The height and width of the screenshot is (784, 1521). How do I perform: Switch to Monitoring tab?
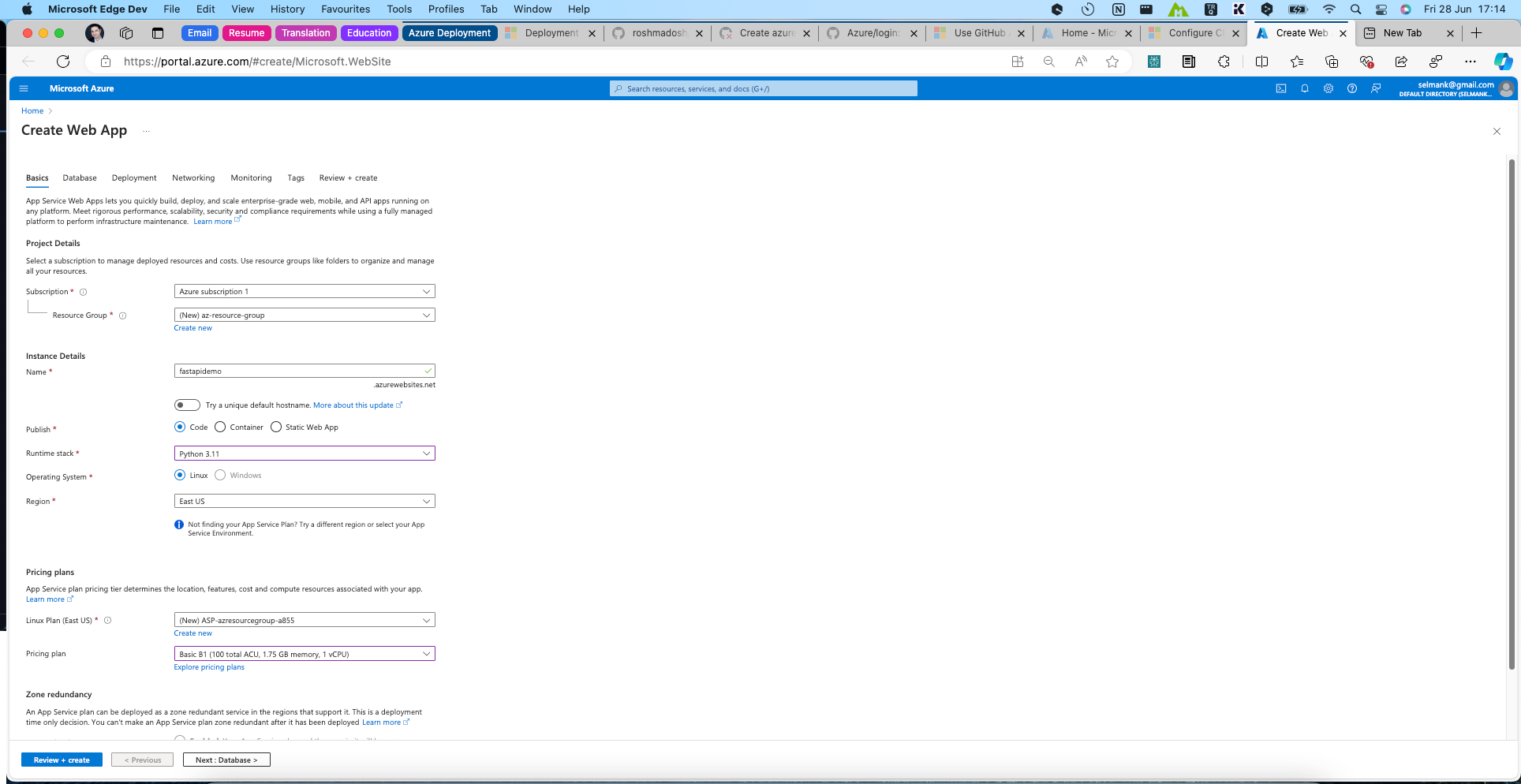251,178
